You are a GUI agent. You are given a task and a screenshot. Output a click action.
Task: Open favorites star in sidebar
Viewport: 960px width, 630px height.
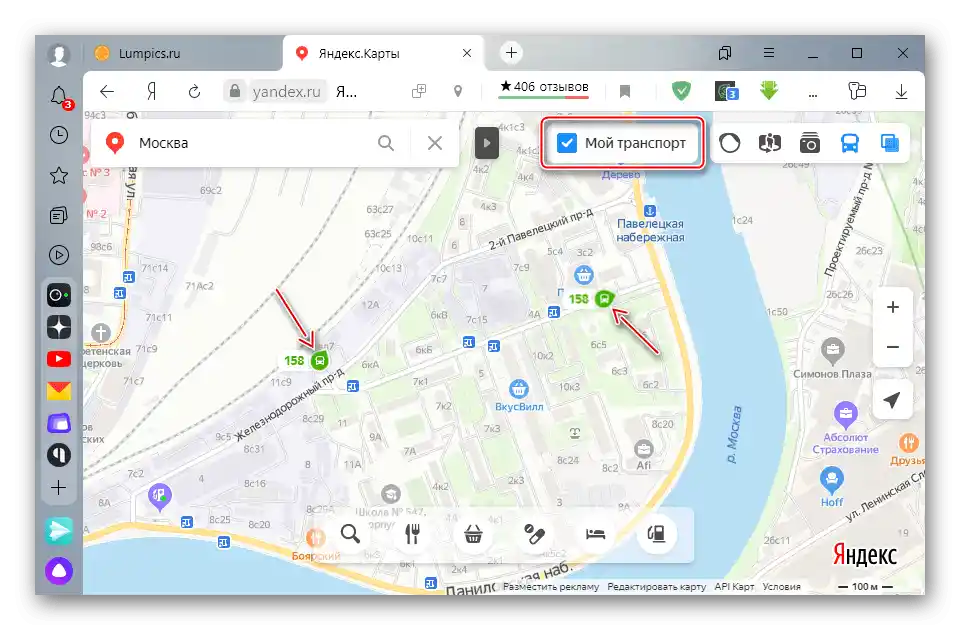(x=59, y=176)
